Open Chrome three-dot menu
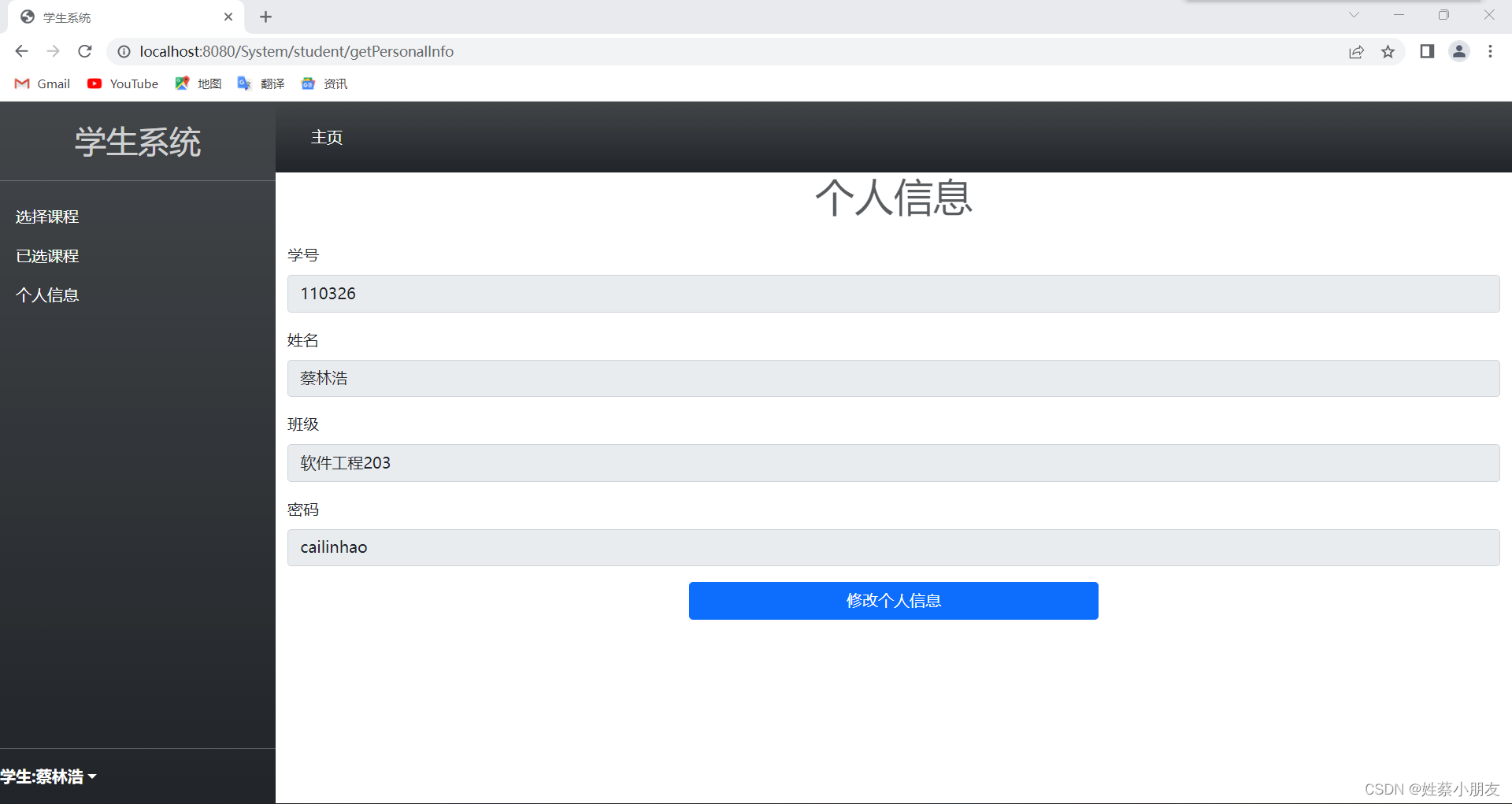Image resolution: width=1512 pixels, height=804 pixels. tap(1490, 51)
